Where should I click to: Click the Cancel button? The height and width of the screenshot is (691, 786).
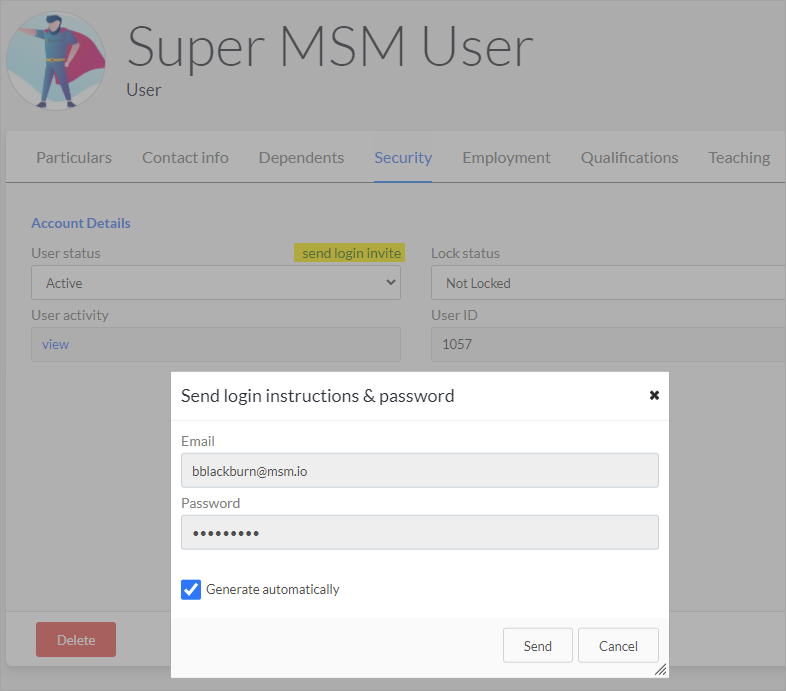coord(618,645)
